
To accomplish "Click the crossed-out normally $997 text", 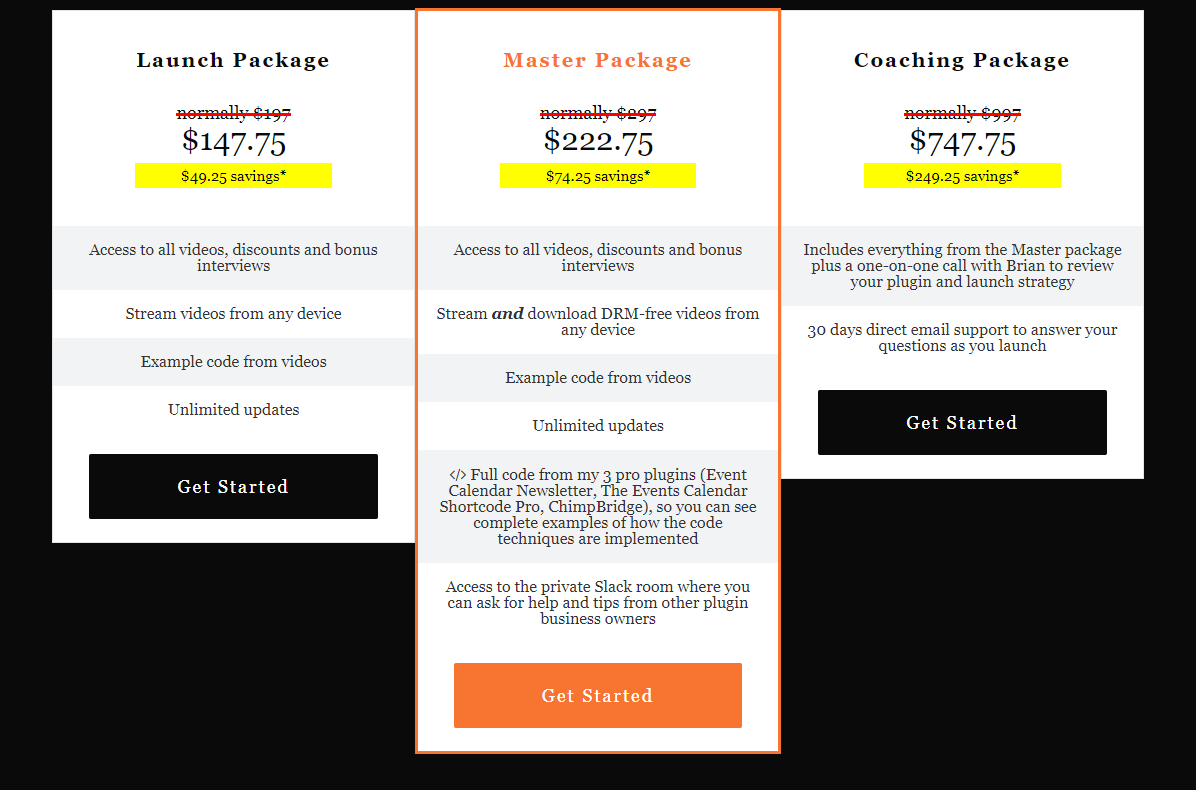I will [x=962, y=114].
